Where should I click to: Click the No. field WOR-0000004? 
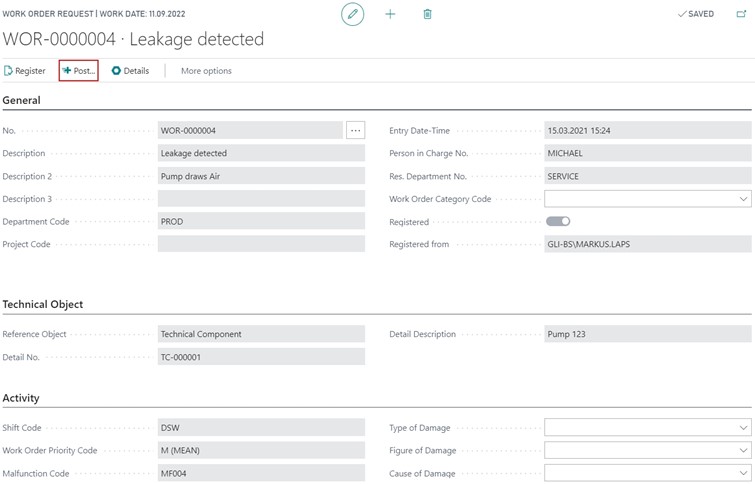pyautogui.click(x=250, y=130)
